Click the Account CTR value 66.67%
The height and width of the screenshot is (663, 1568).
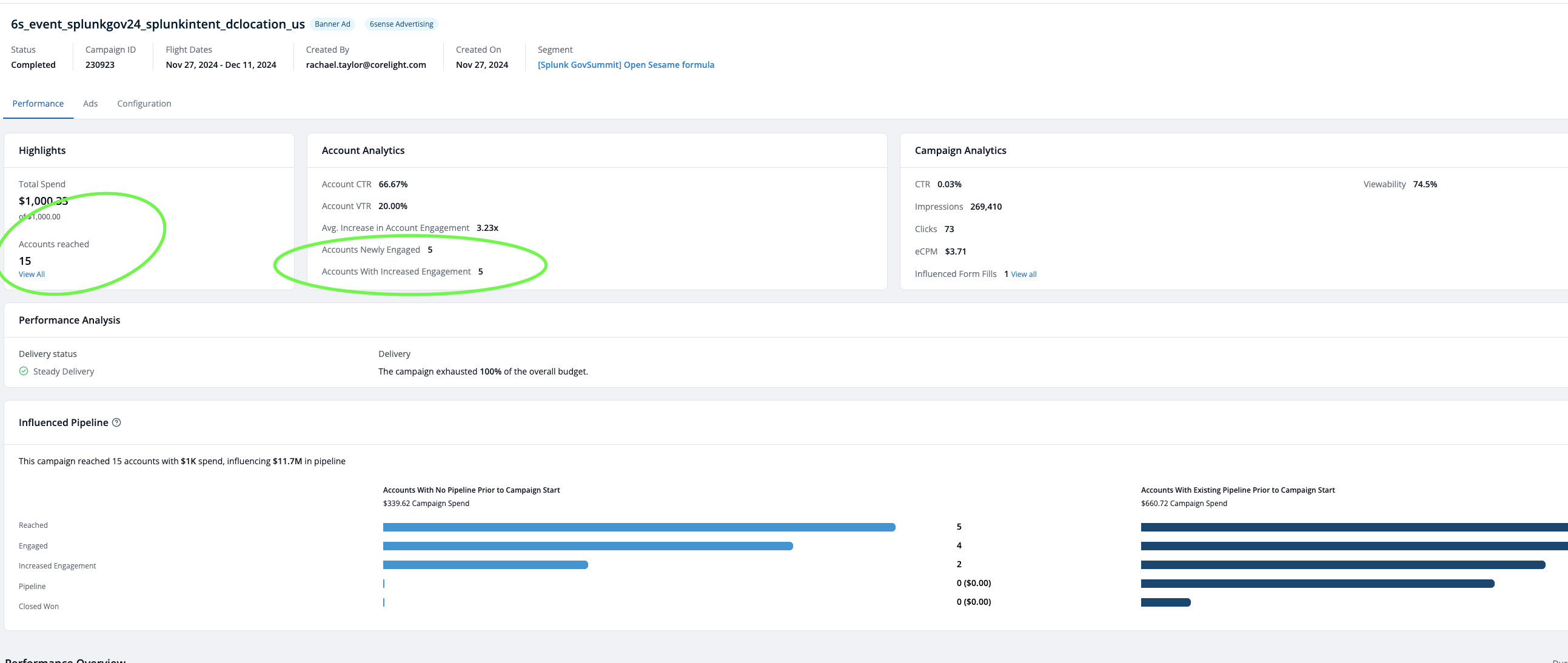pyautogui.click(x=394, y=184)
